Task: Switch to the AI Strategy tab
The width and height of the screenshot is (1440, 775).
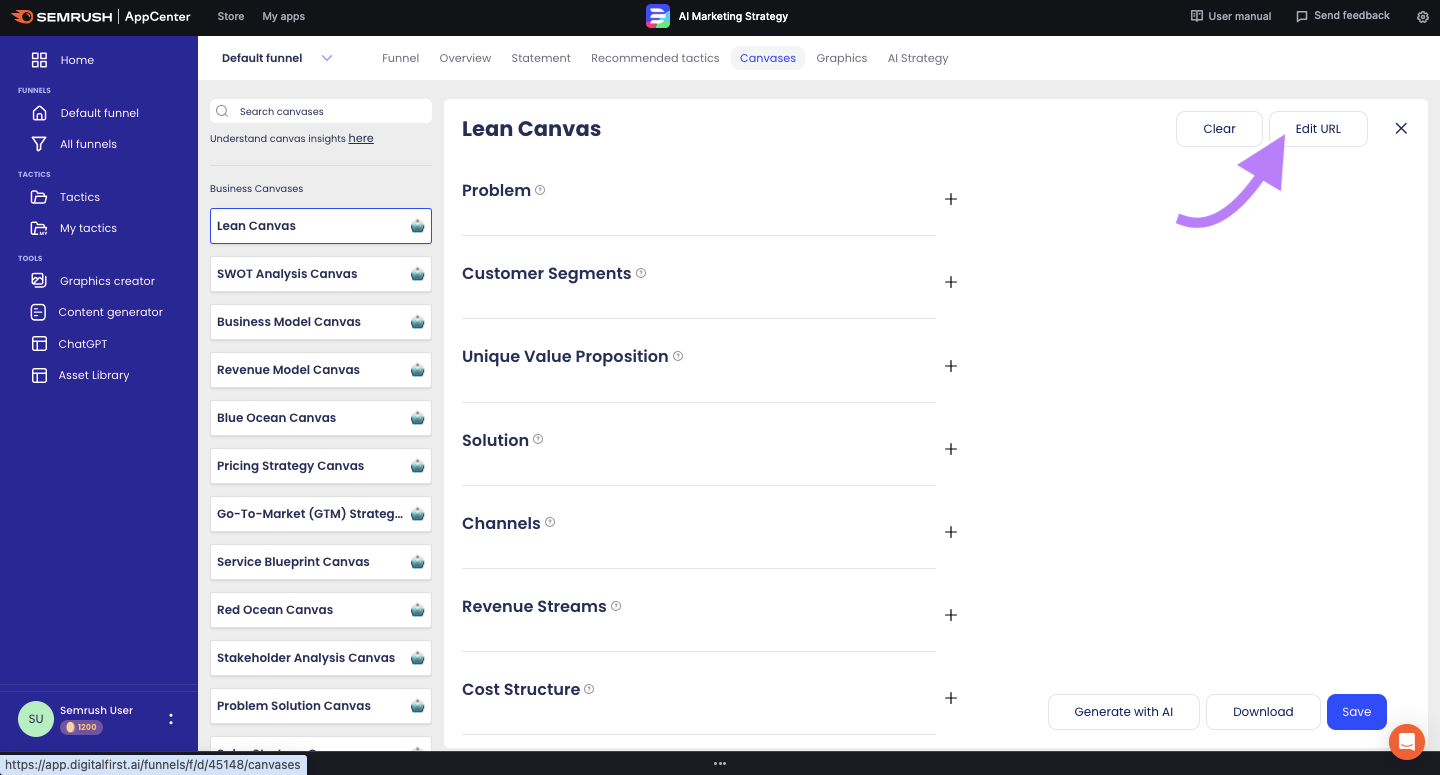Action: point(917,58)
